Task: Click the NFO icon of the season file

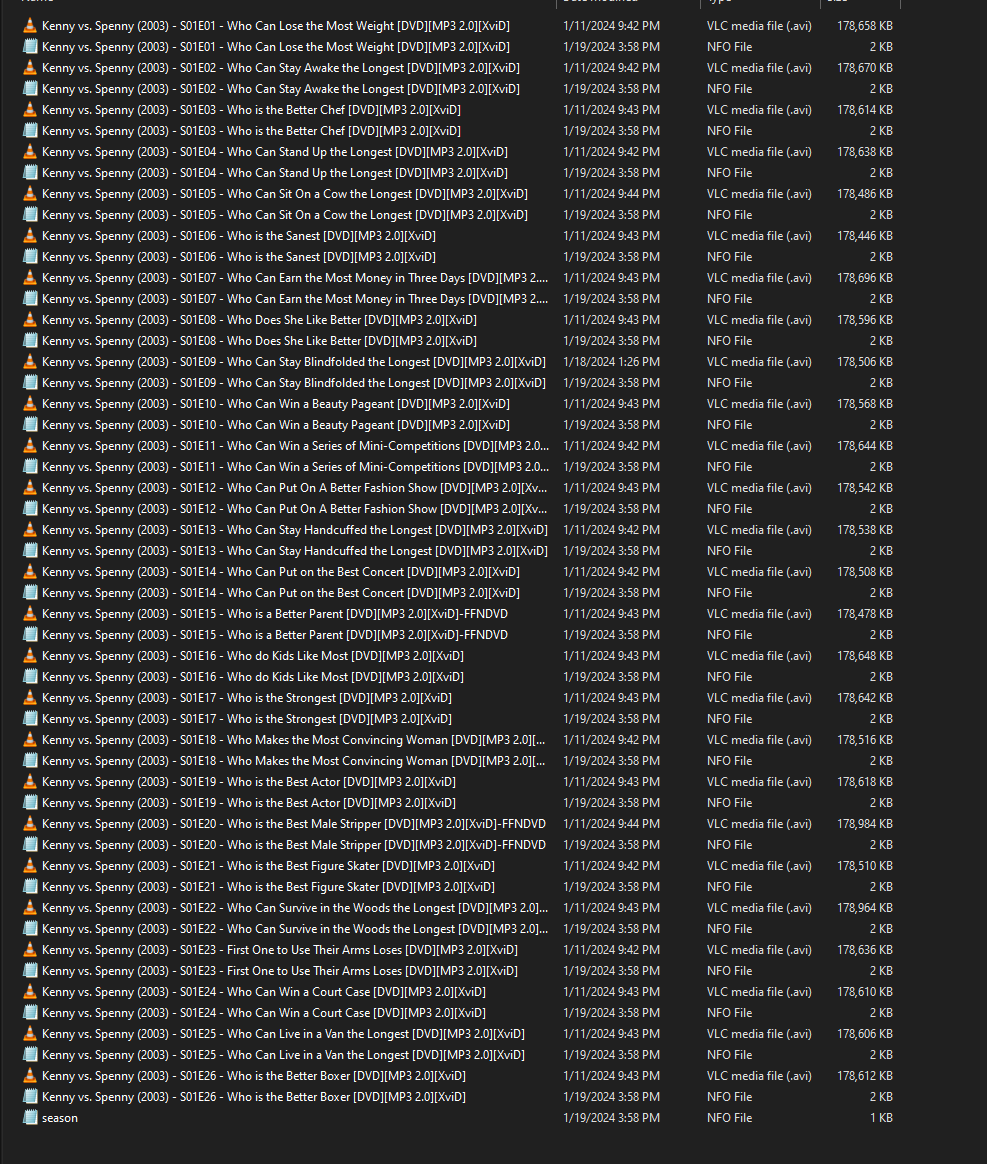Action: click(x=30, y=1117)
